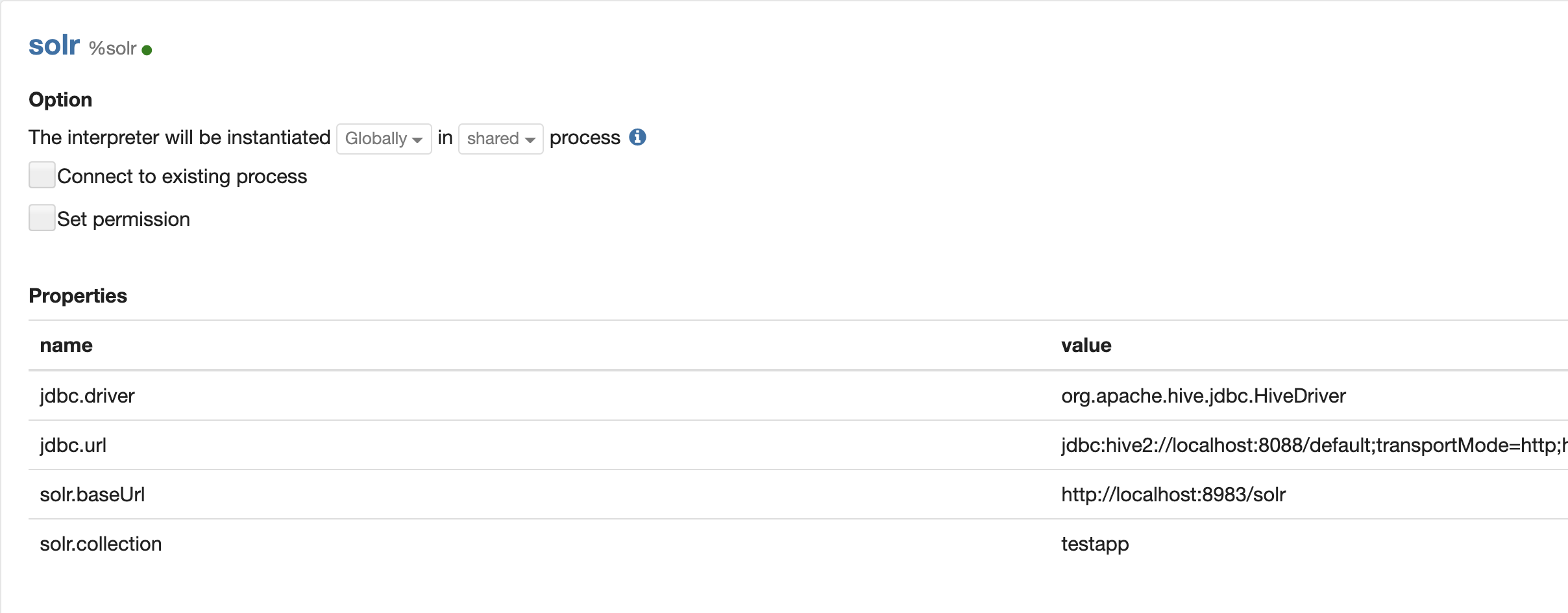The image size is (1568, 613).
Task: Click the testapp collection value
Action: tap(1095, 544)
